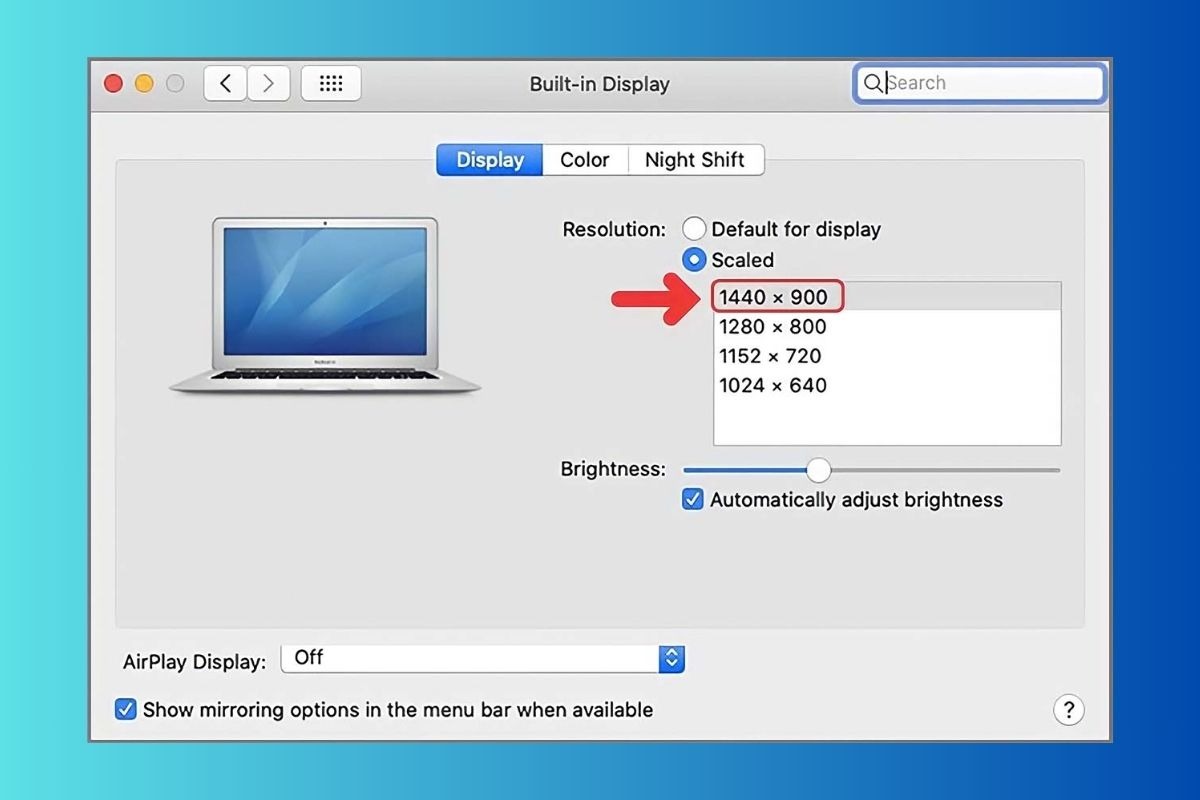Go back with the left chevron button
Viewport: 1200px width, 800px height.
coord(226,84)
